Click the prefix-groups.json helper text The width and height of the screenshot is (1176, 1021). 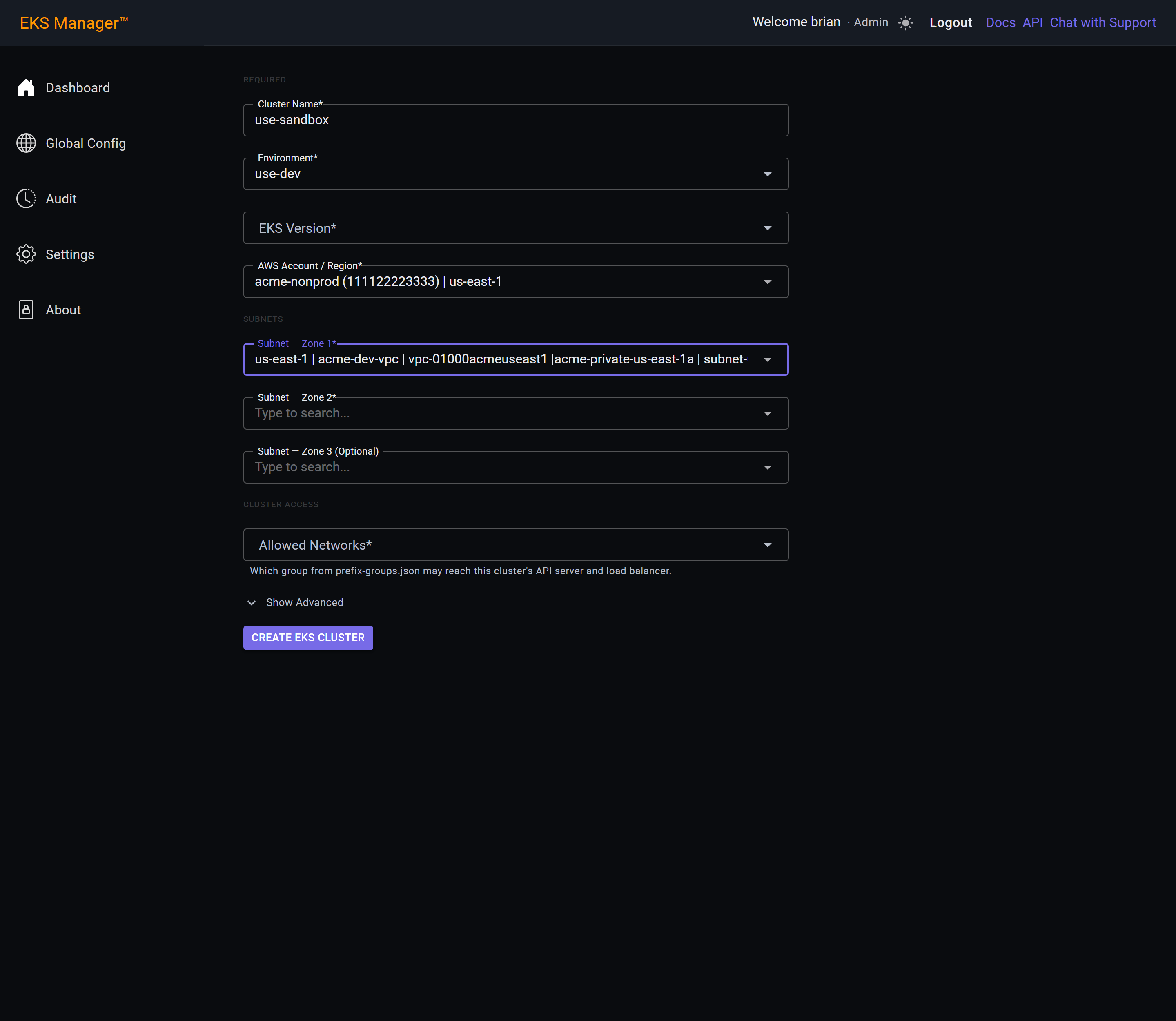click(x=460, y=571)
